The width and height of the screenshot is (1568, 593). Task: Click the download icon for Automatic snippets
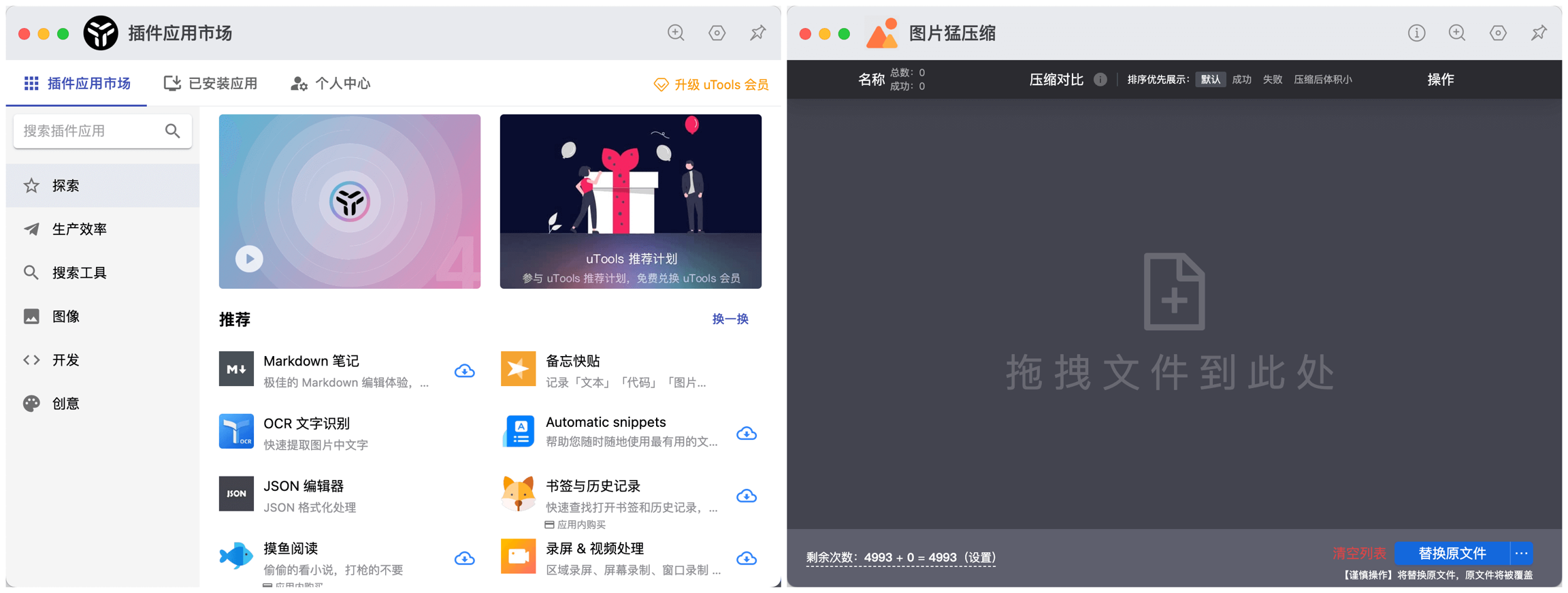point(747,434)
